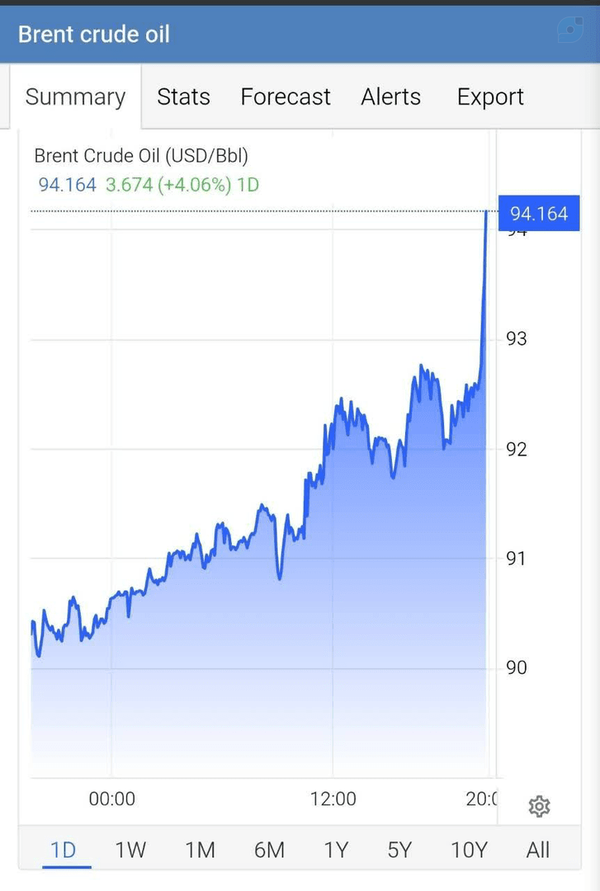600x891 pixels.
Task: Set chart range to 1M
Action: [x=200, y=850]
